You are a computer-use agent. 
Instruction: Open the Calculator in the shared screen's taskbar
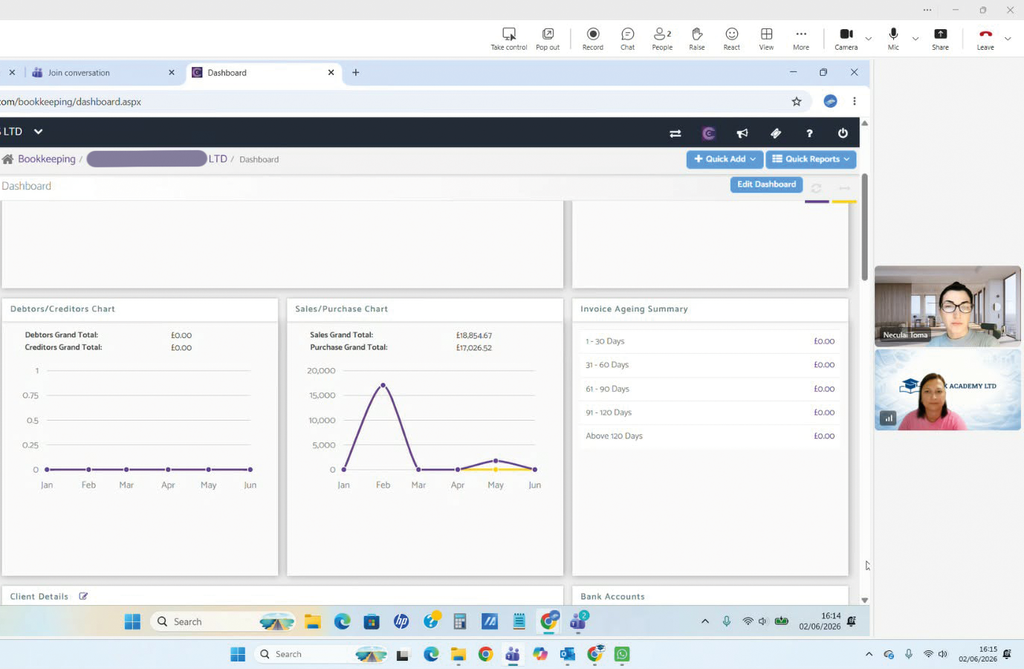point(460,621)
